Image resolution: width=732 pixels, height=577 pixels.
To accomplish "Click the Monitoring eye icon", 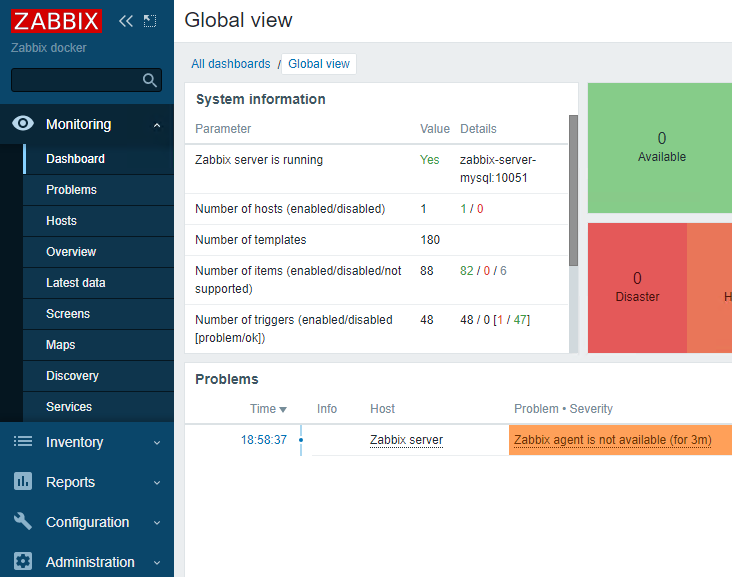I will 23,124.
